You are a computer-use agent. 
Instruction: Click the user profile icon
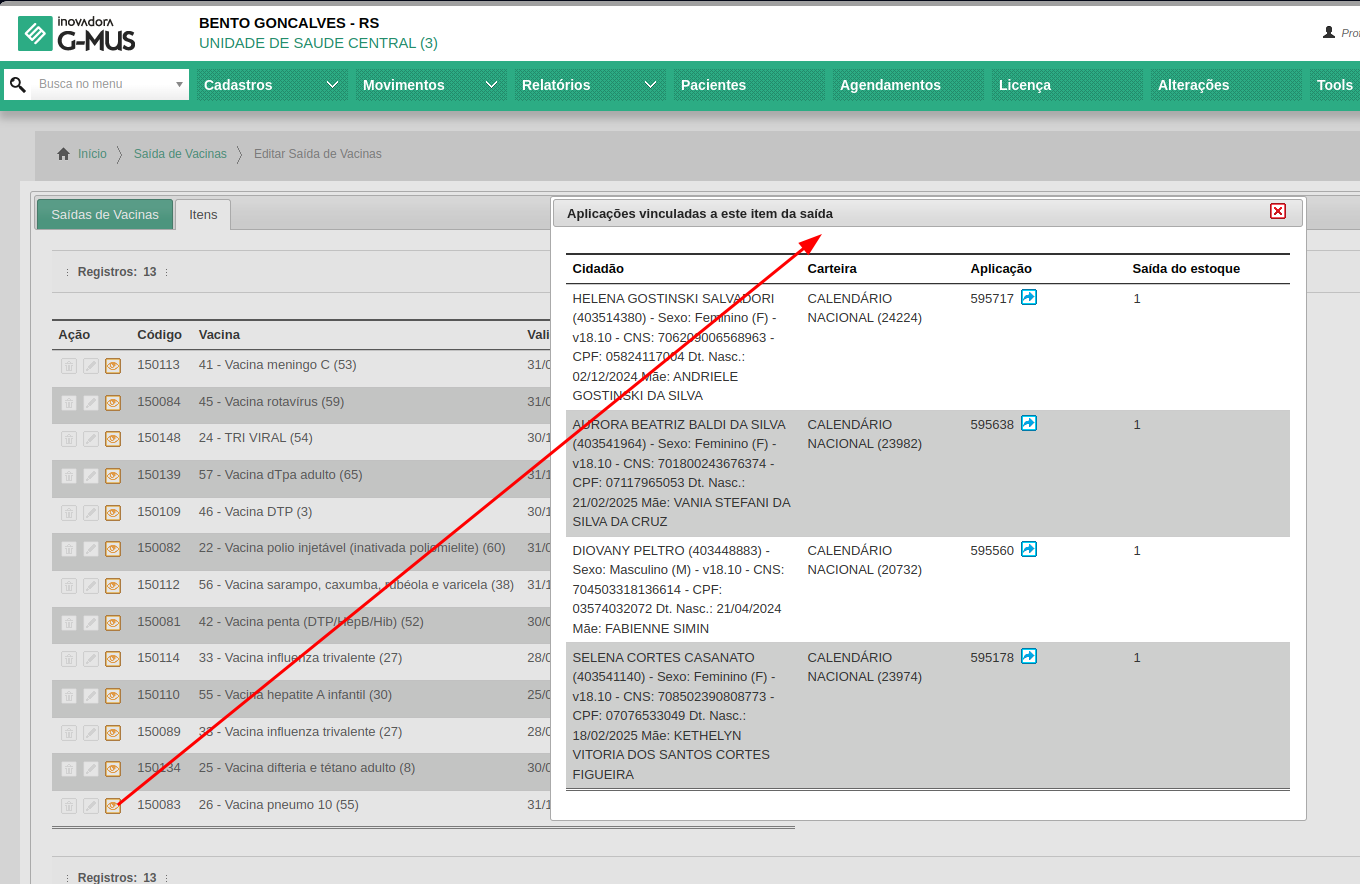(1329, 32)
